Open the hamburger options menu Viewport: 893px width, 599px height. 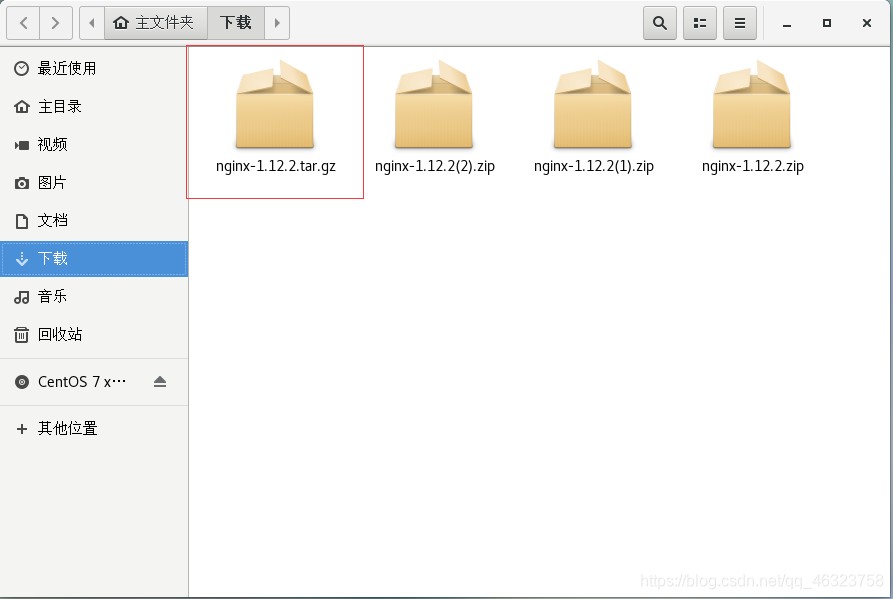coord(740,23)
